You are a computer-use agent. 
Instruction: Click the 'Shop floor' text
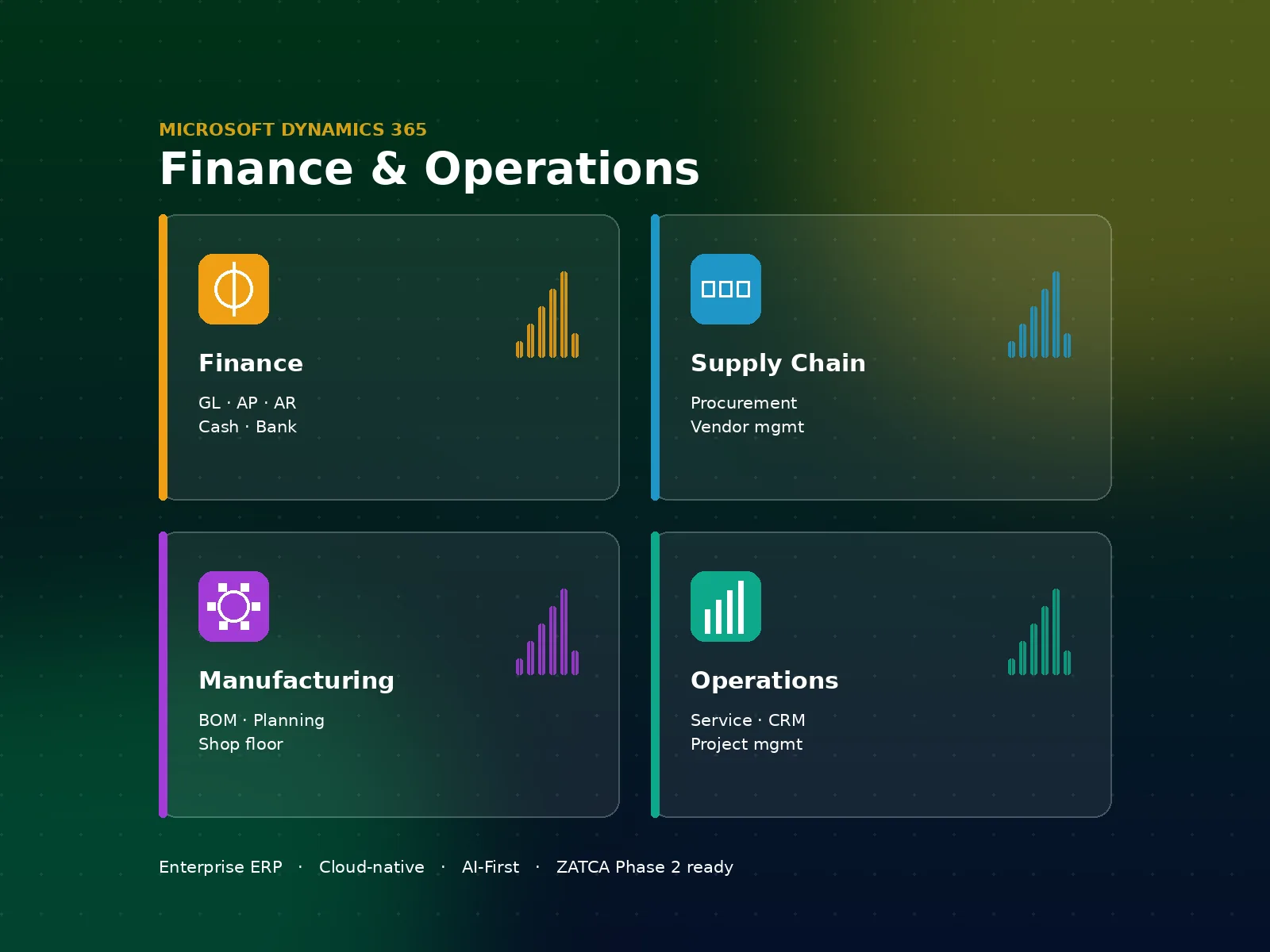point(241,744)
